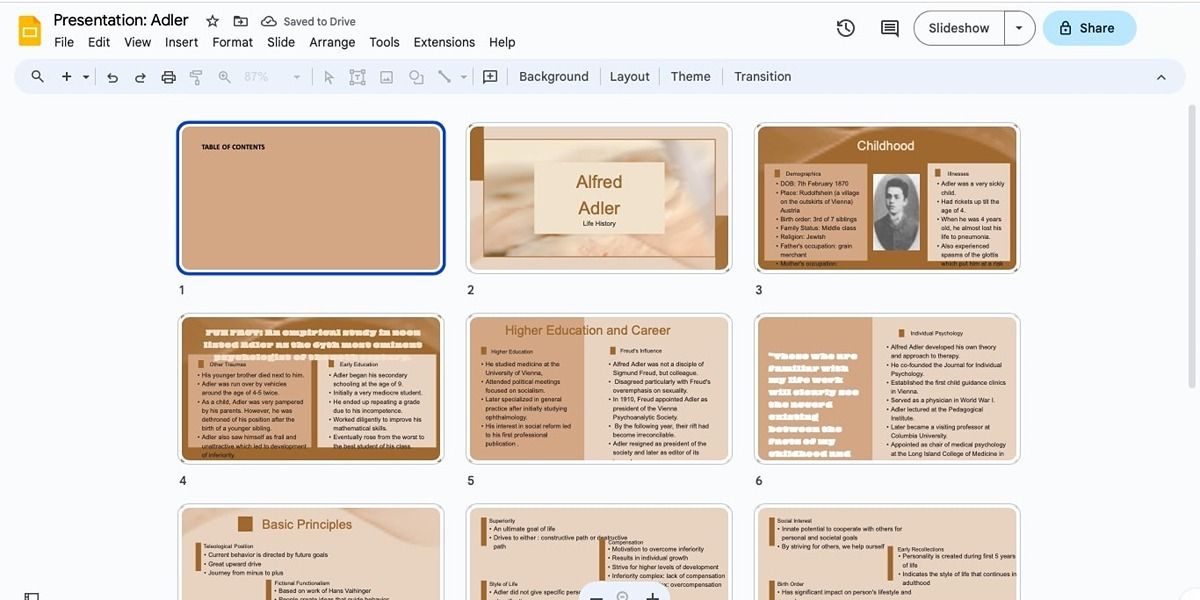
Task: Click the Undo icon
Action: (111, 76)
